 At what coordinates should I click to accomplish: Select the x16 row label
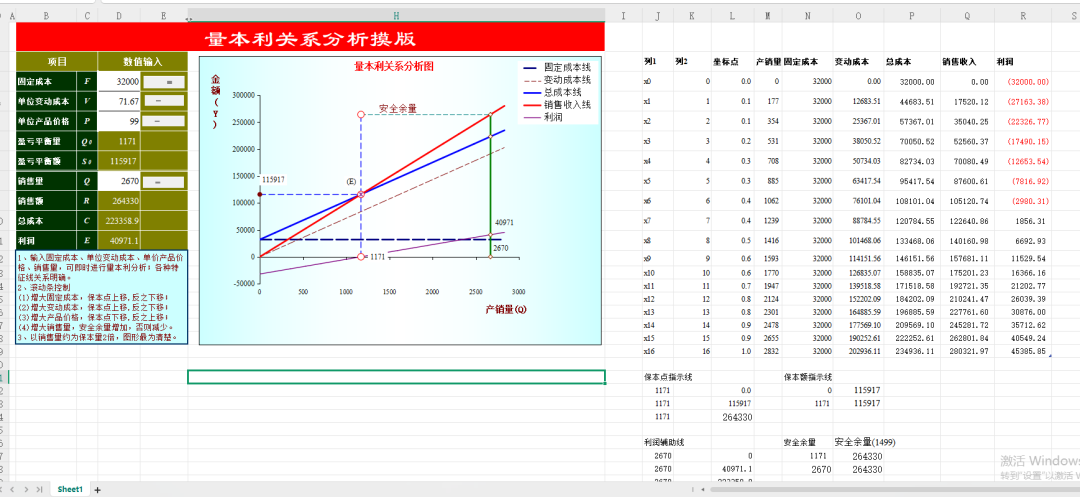(658, 351)
